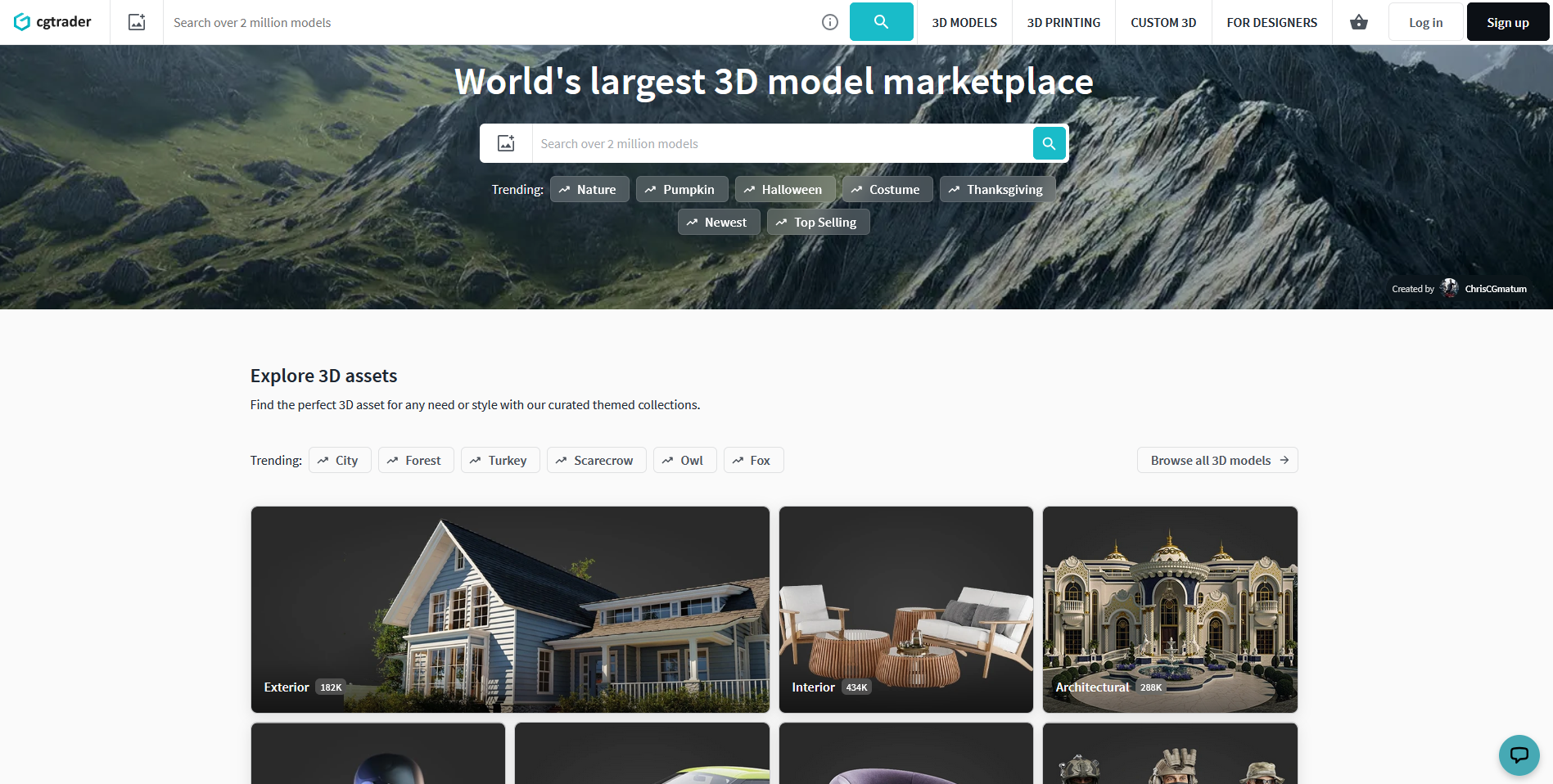This screenshot has height=784, width=1553.
Task: Expand the FOR DESIGNERS menu
Action: [1271, 22]
